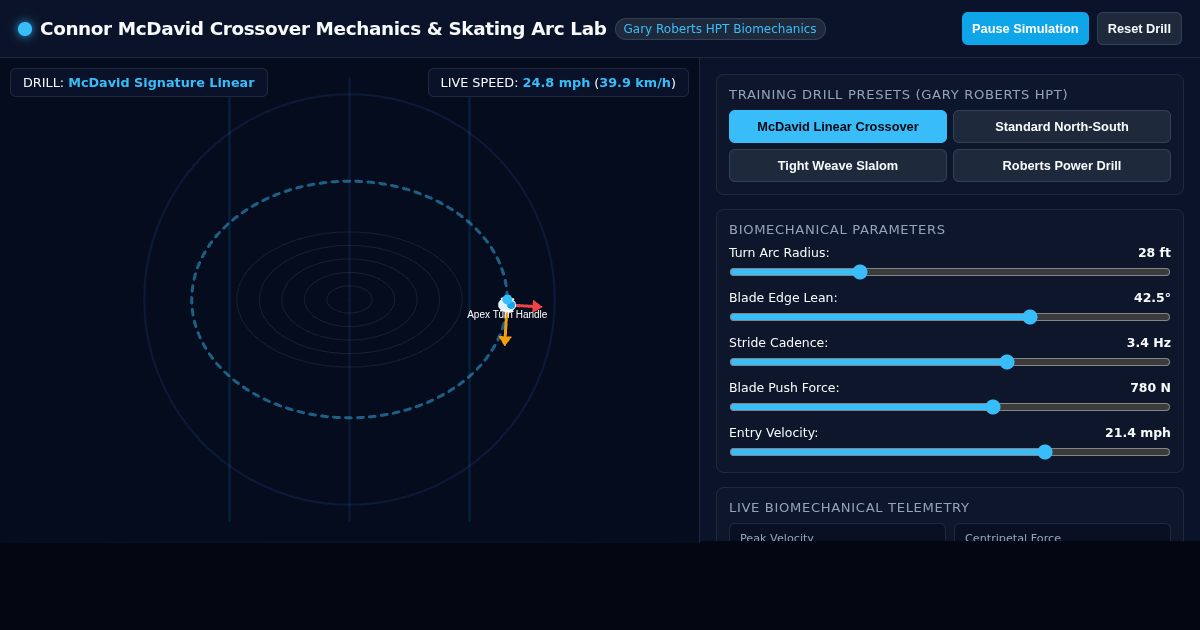
Task: Click the 780 N push force value
Action: [x=1150, y=388]
